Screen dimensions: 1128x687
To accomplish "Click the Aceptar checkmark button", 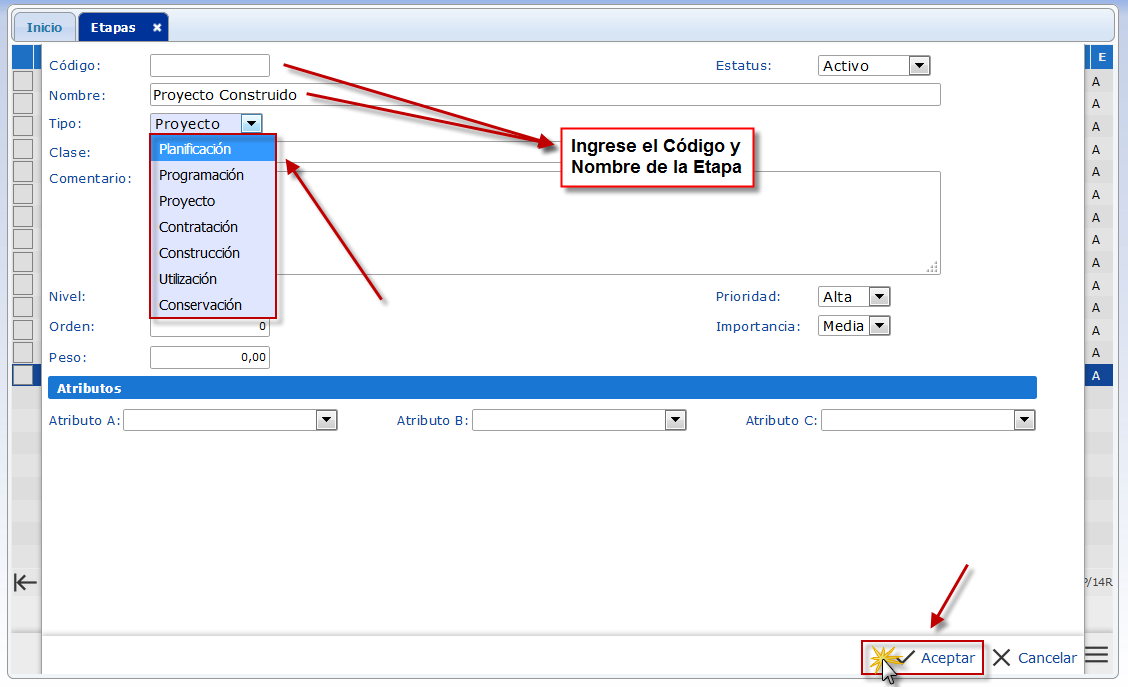I will (x=936, y=658).
